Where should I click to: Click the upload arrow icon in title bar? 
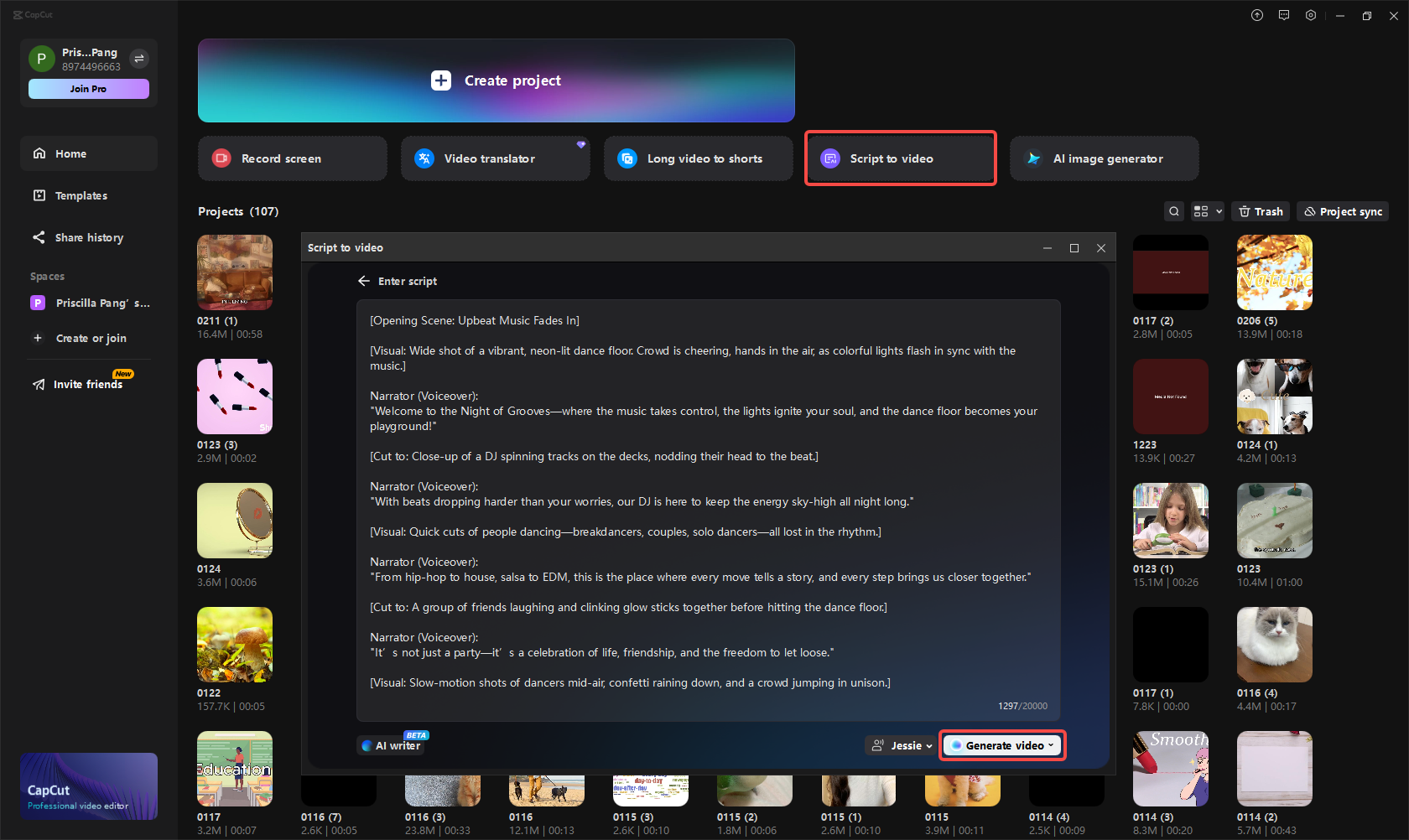(1257, 15)
